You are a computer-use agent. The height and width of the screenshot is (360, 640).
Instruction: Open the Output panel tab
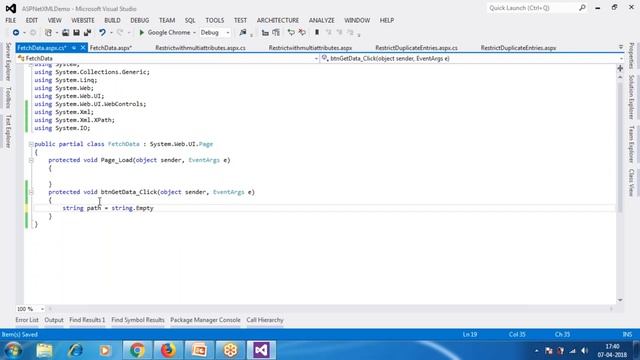coord(54,320)
